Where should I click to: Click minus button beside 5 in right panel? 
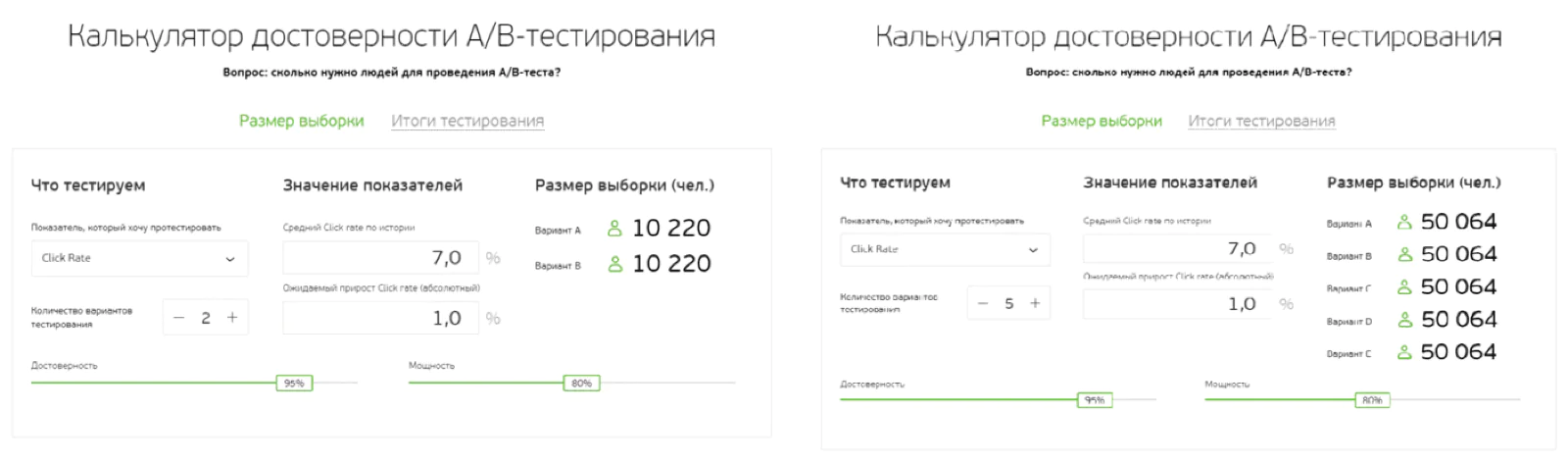pos(983,304)
